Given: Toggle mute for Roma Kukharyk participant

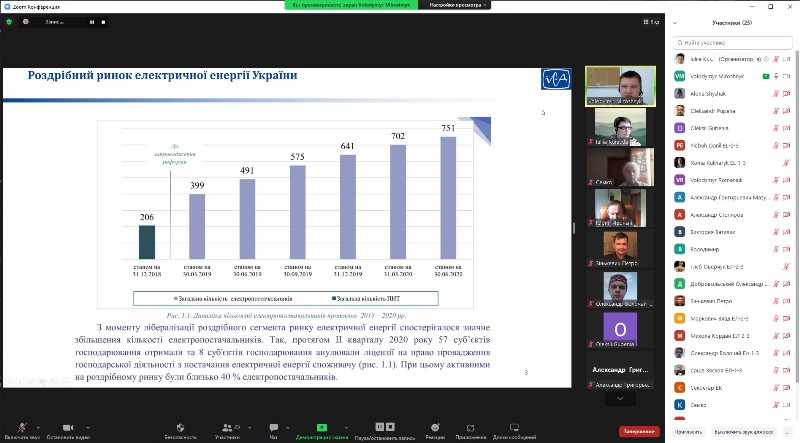Looking at the screenshot, I should 786,163.
